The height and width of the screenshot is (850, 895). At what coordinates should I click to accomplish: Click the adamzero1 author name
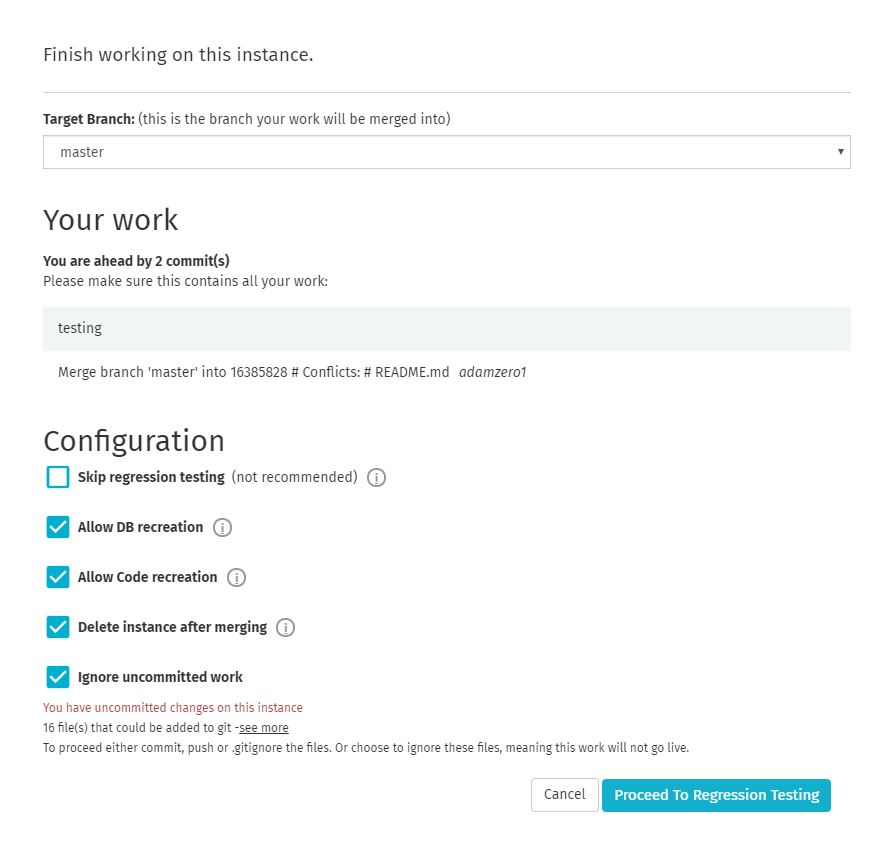(x=492, y=372)
